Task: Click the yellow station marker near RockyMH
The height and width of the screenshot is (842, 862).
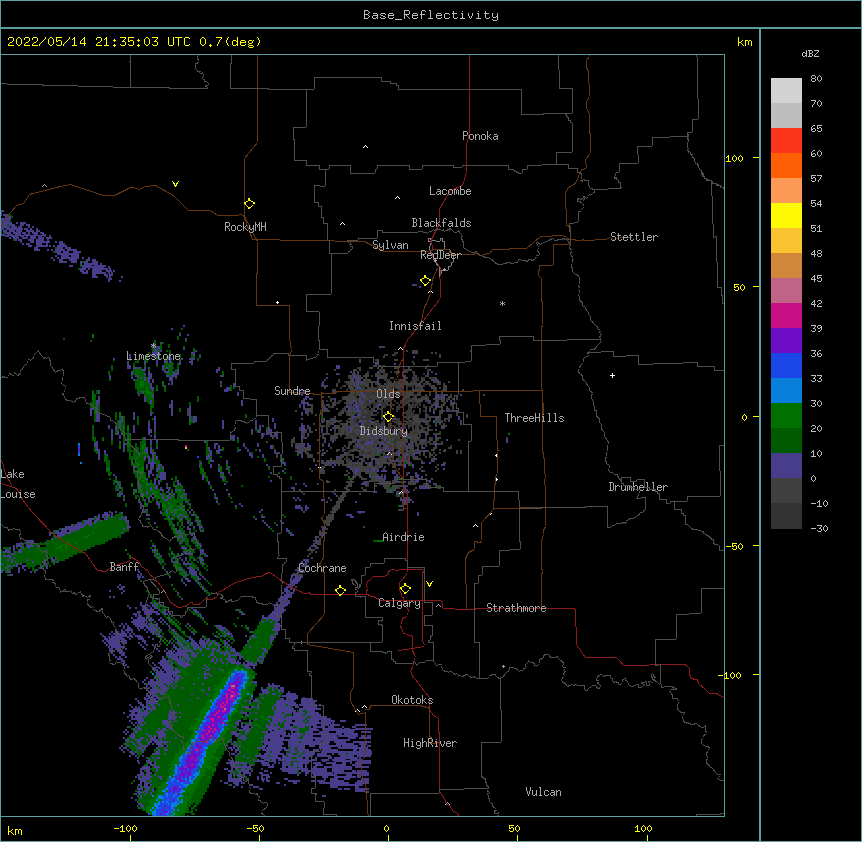Action: point(249,204)
